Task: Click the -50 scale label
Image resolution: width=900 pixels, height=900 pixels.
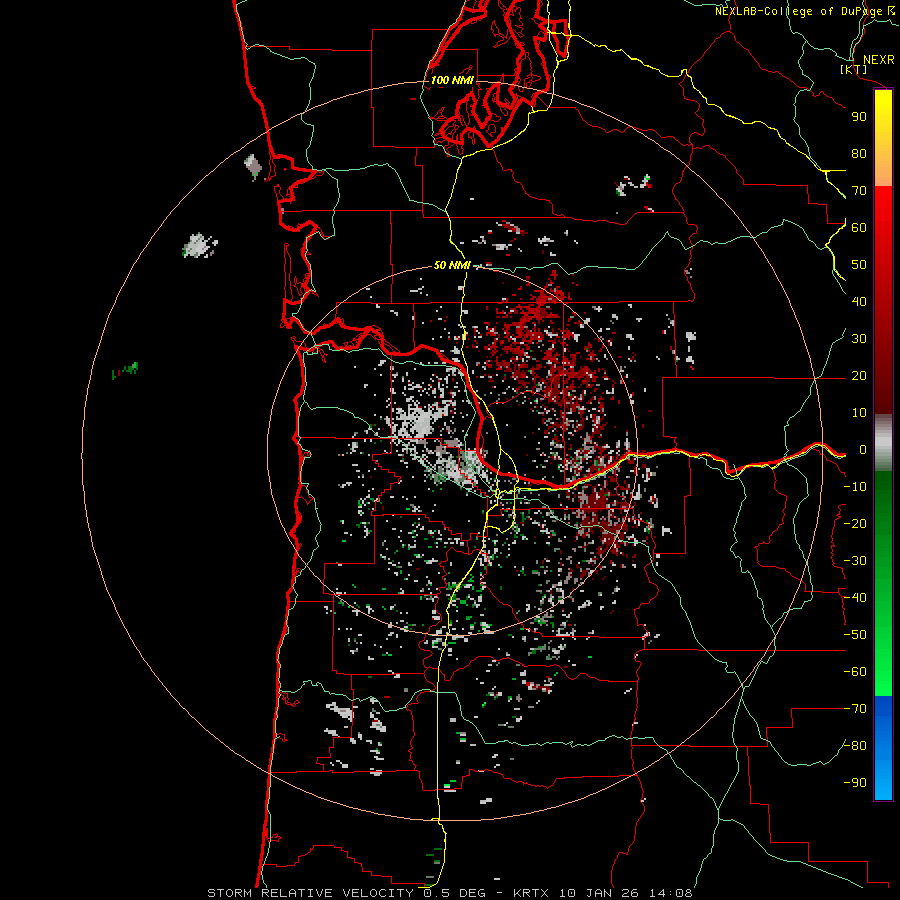Action: coord(855,635)
